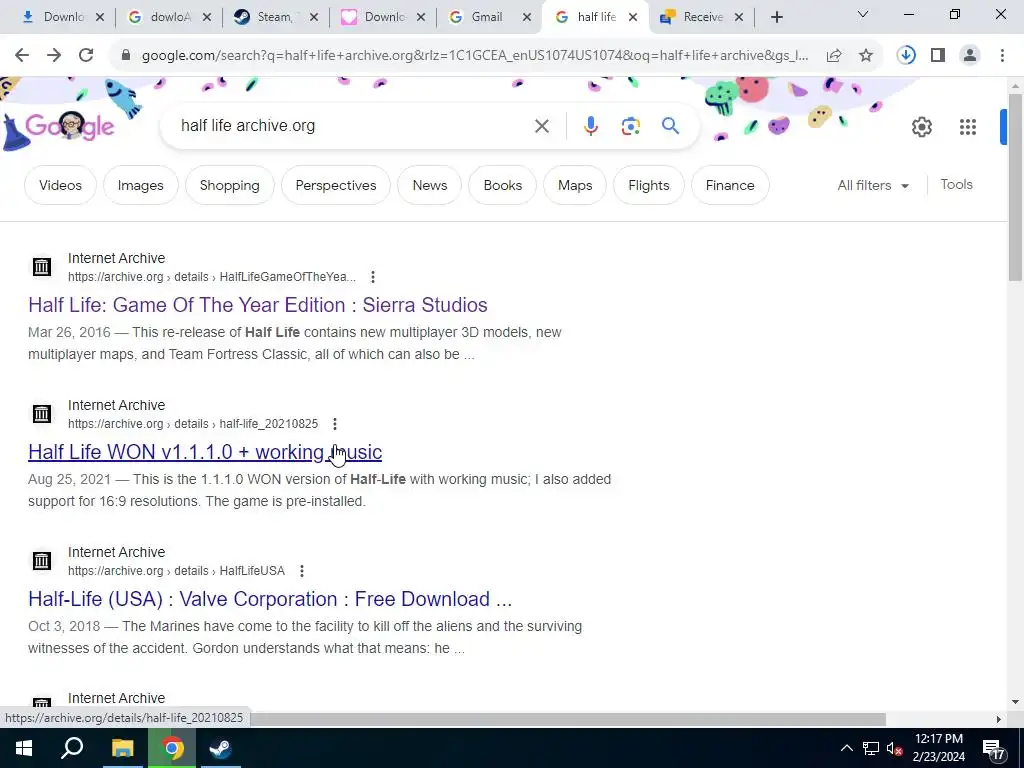This screenshot has width=1024, height=768.
Task: Filter results by Shopping
Action: 229,185
